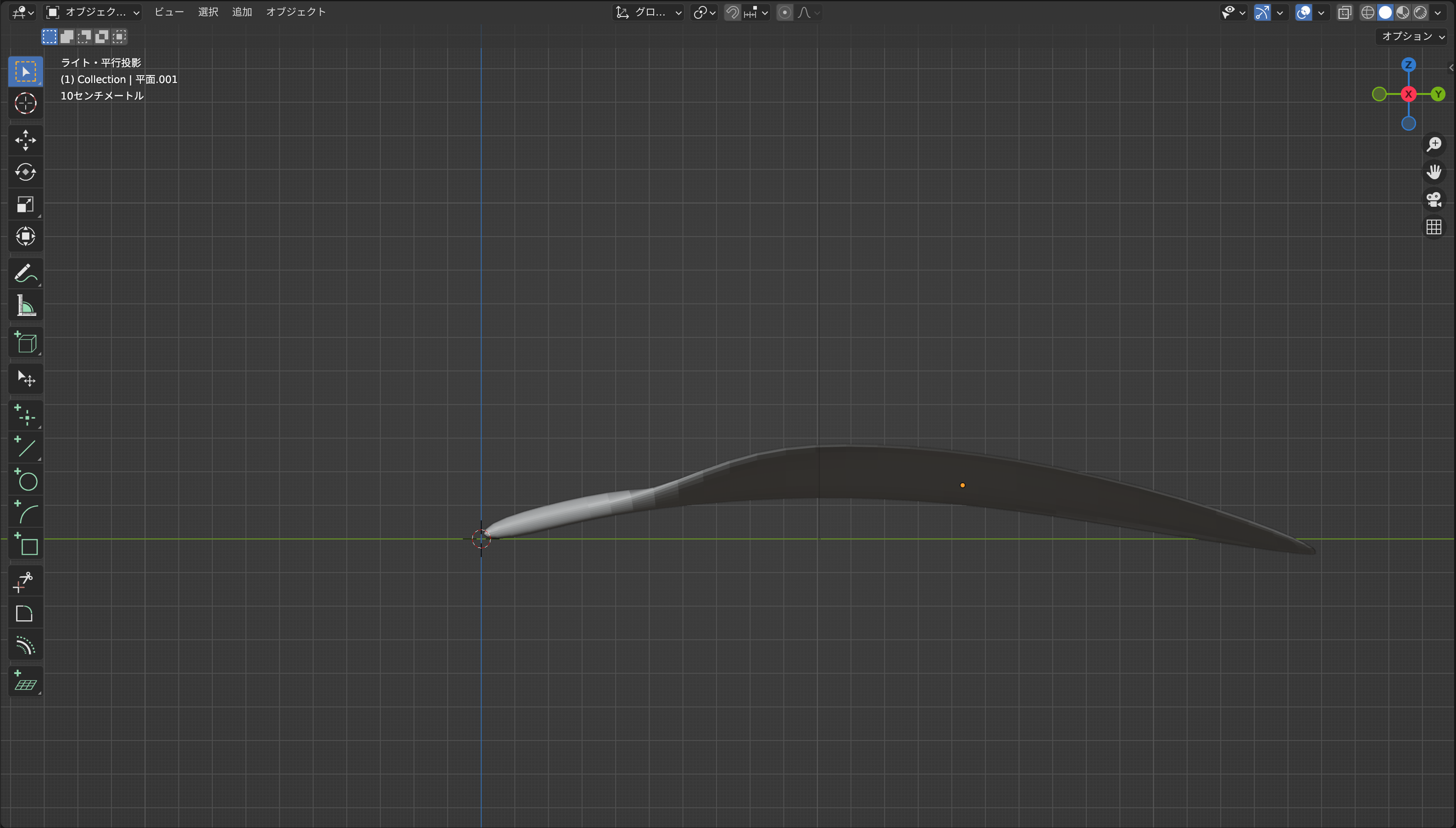
Task: Set selection mode to Invert
Action: pyautogui.click(x=102, y=37)
